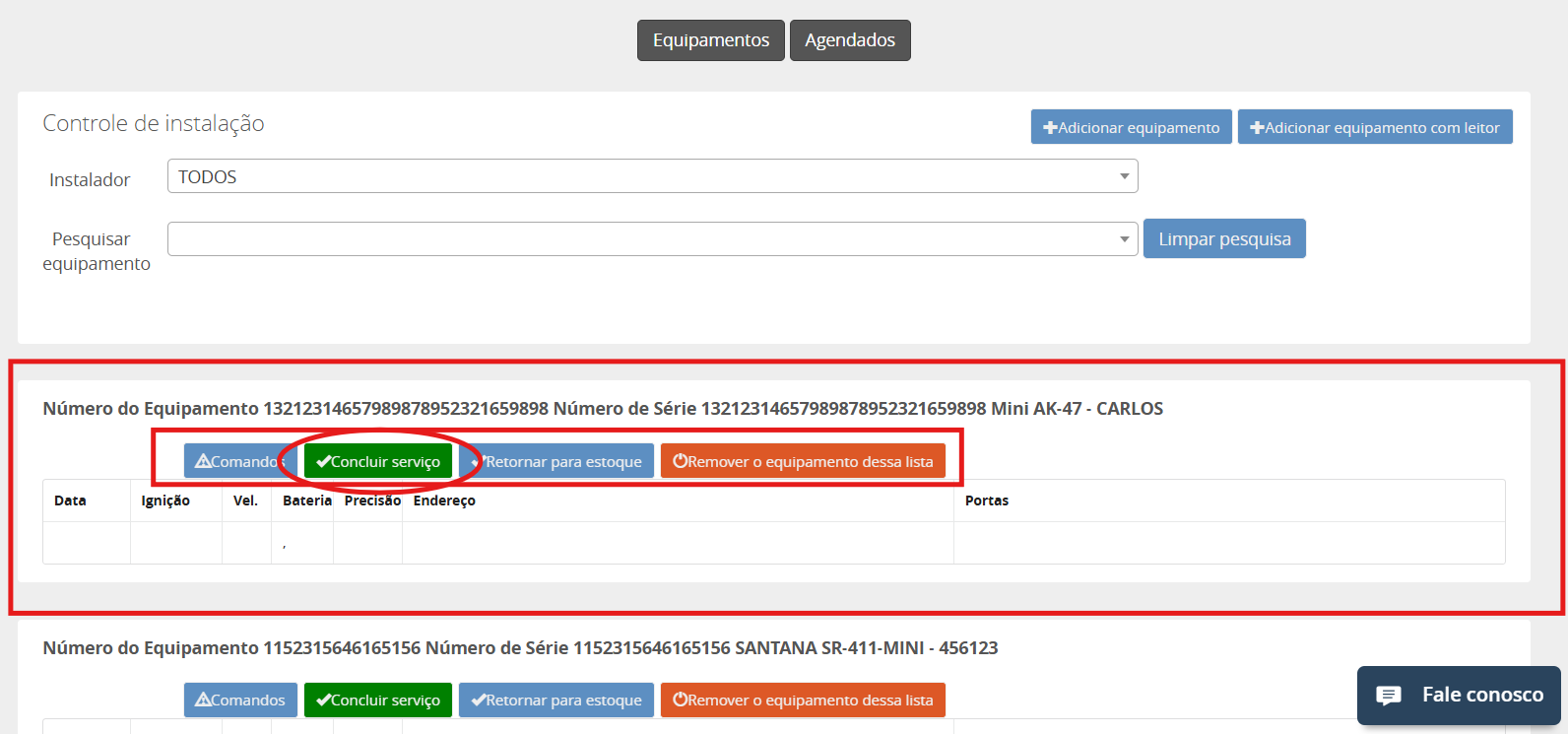Click the Ignição column header
The width and height of the screenshot is (1568, 734).
click(x=165, y=500)
